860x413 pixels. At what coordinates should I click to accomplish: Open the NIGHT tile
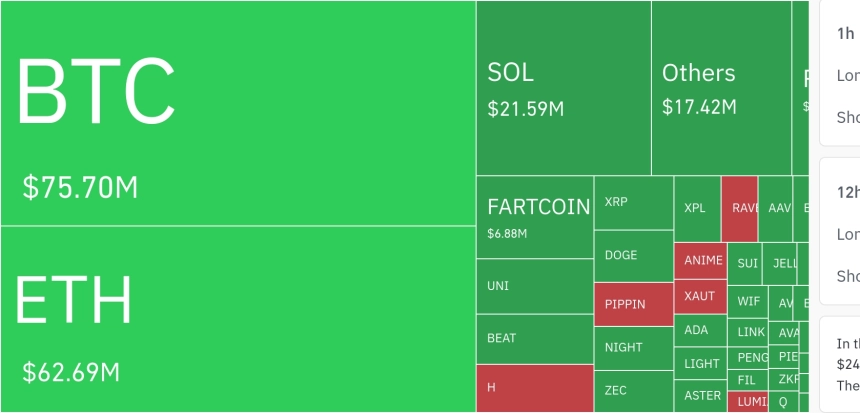click(634, 348)
